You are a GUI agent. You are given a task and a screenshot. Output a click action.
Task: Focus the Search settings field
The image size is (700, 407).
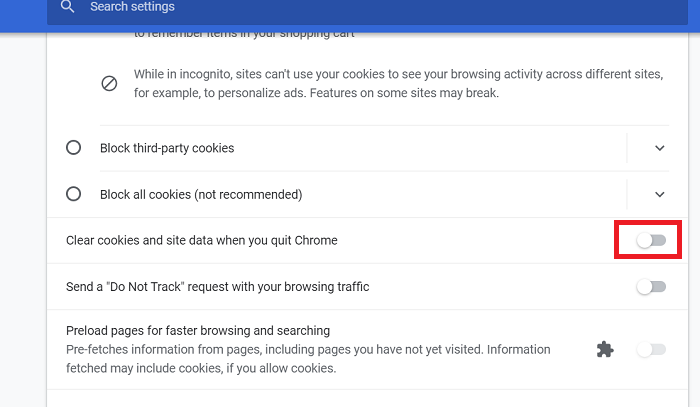(x=300, y=7)
